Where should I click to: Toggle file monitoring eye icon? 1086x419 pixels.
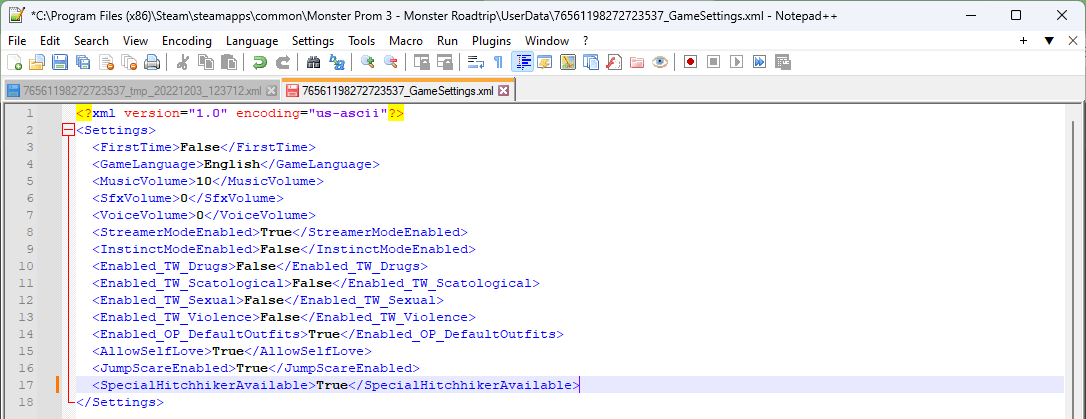click(x=660, y=63)
